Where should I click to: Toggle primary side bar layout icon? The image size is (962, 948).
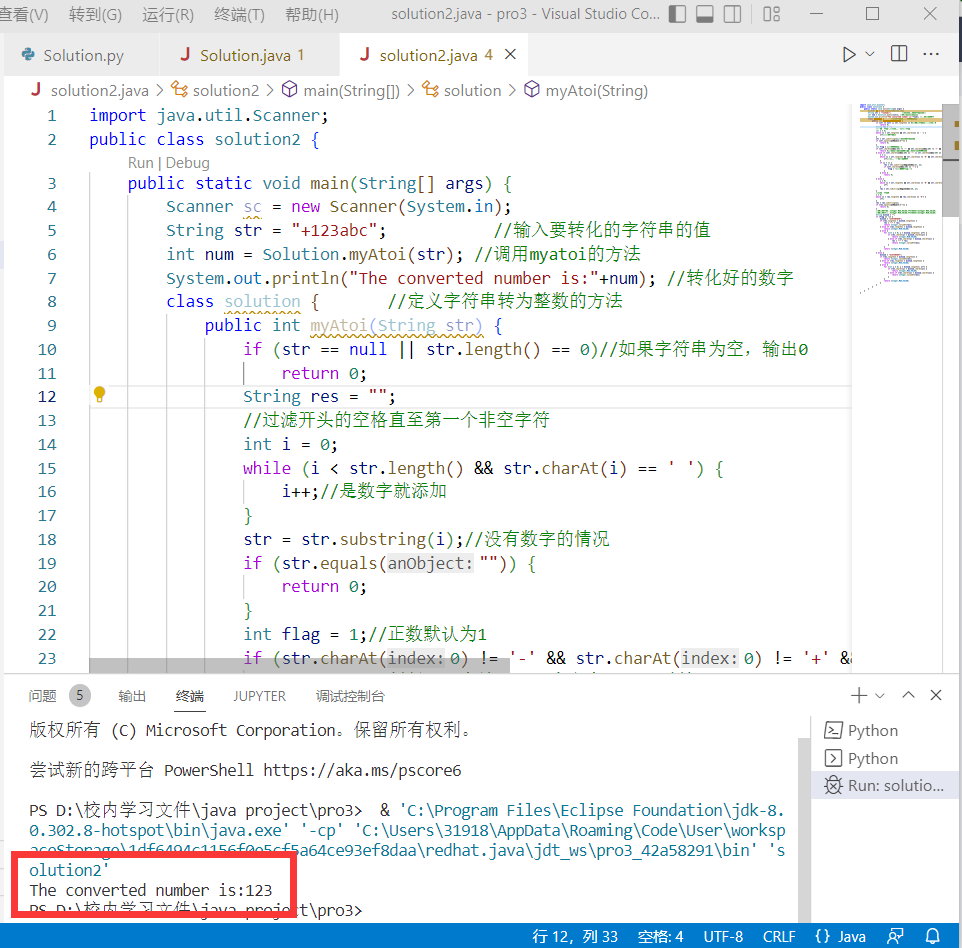[677, 14]
